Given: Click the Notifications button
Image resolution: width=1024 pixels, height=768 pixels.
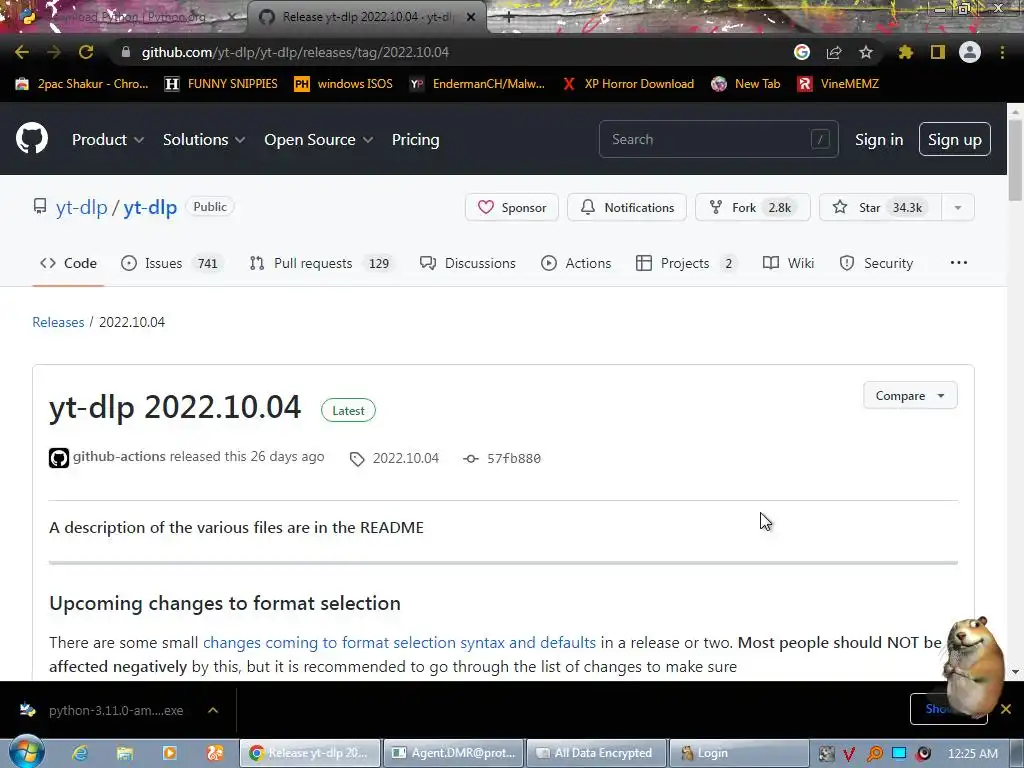Looking at the screenshot, I should click(626, 208).
